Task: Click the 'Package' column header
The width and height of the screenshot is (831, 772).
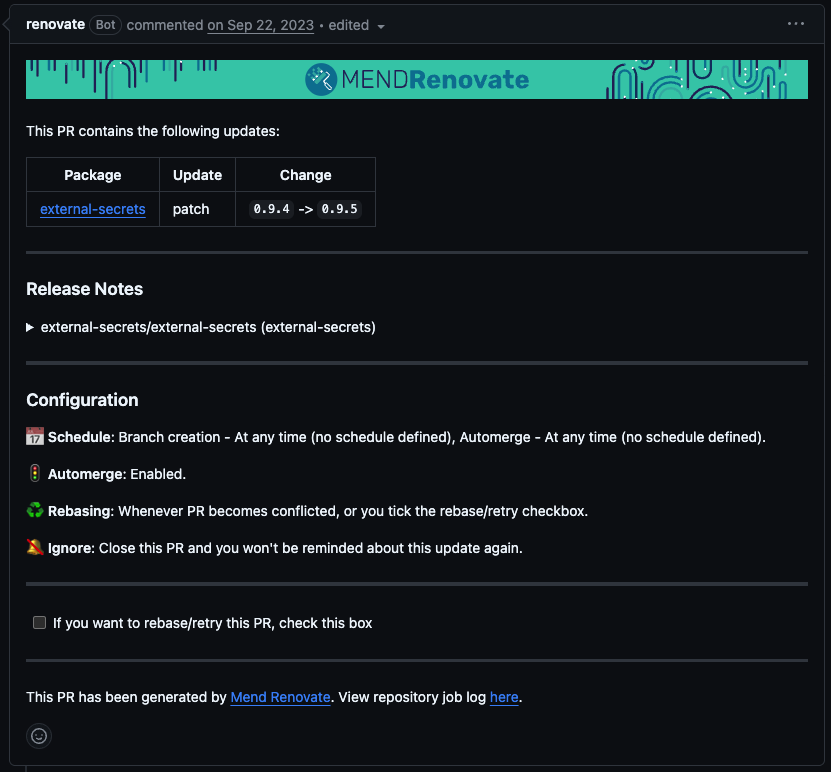Action: (x=93, y=175)
